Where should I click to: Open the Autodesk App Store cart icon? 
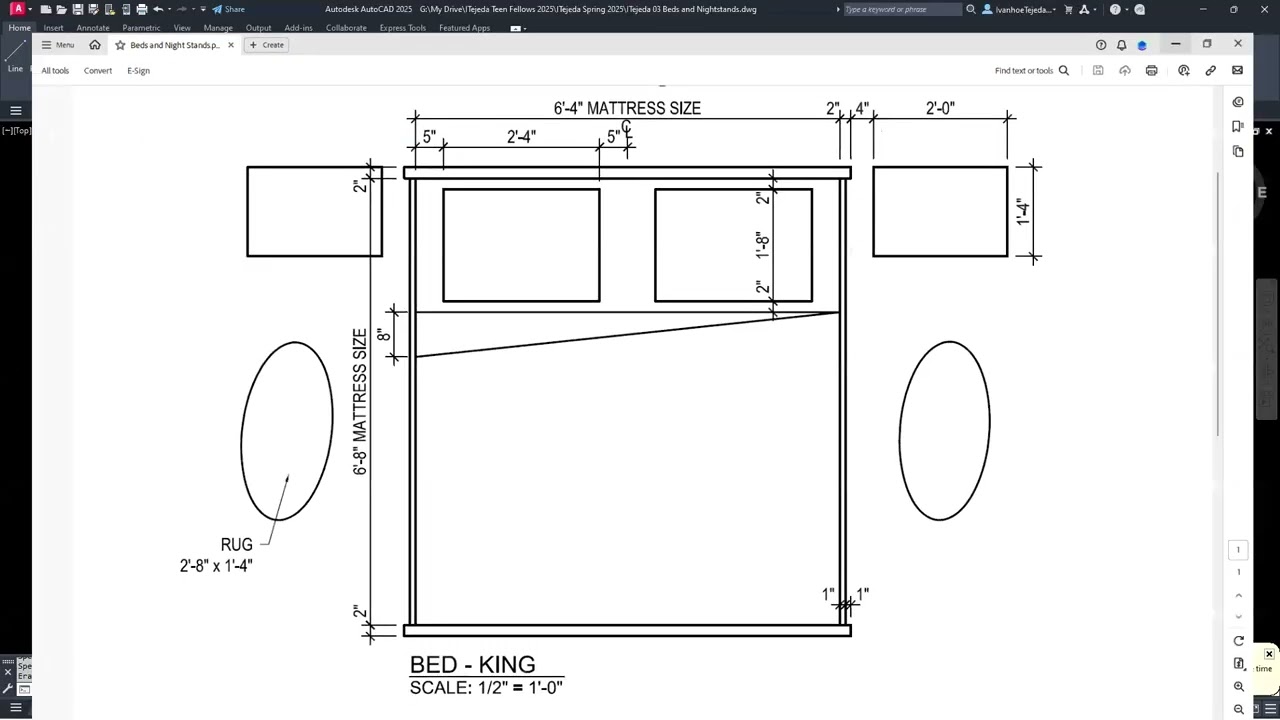[1069, 9]
